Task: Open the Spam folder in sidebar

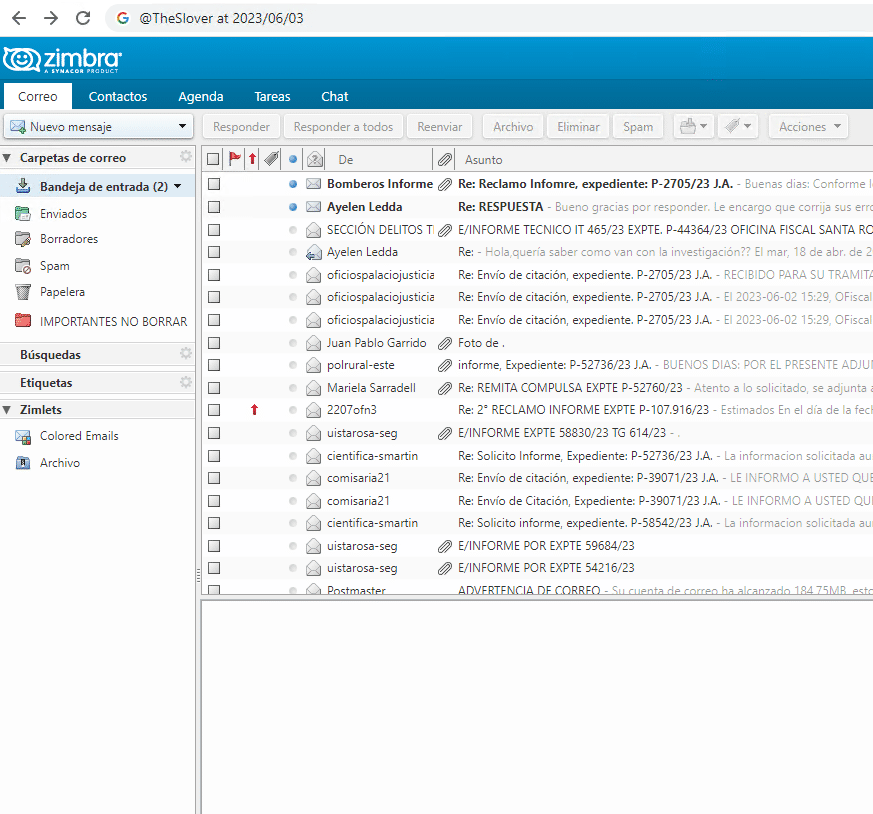Action: (55, 266)
